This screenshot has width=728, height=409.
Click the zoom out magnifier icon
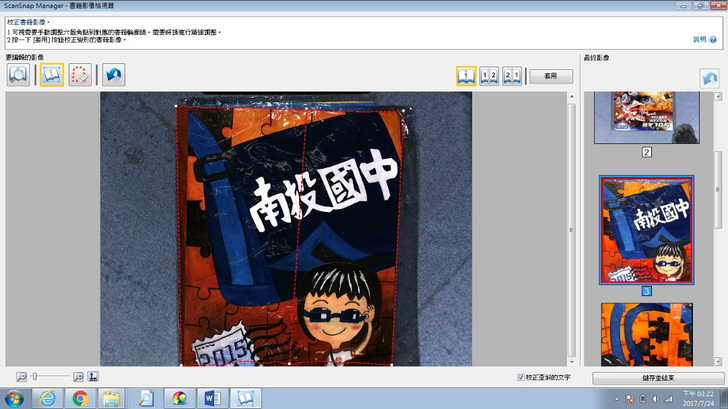click(x=21, y=377)
